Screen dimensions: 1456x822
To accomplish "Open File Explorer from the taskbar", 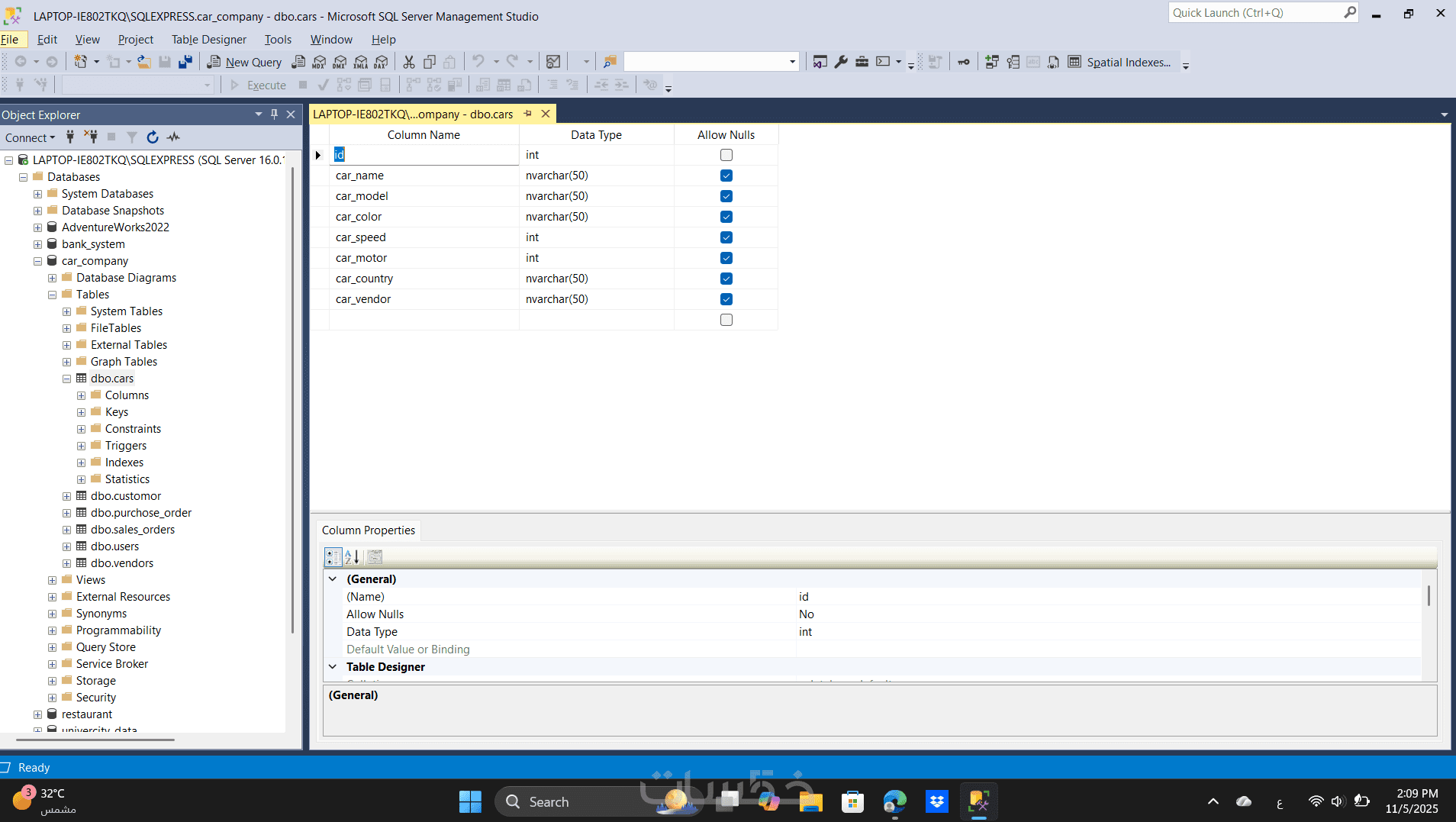I will coord(810,801).
